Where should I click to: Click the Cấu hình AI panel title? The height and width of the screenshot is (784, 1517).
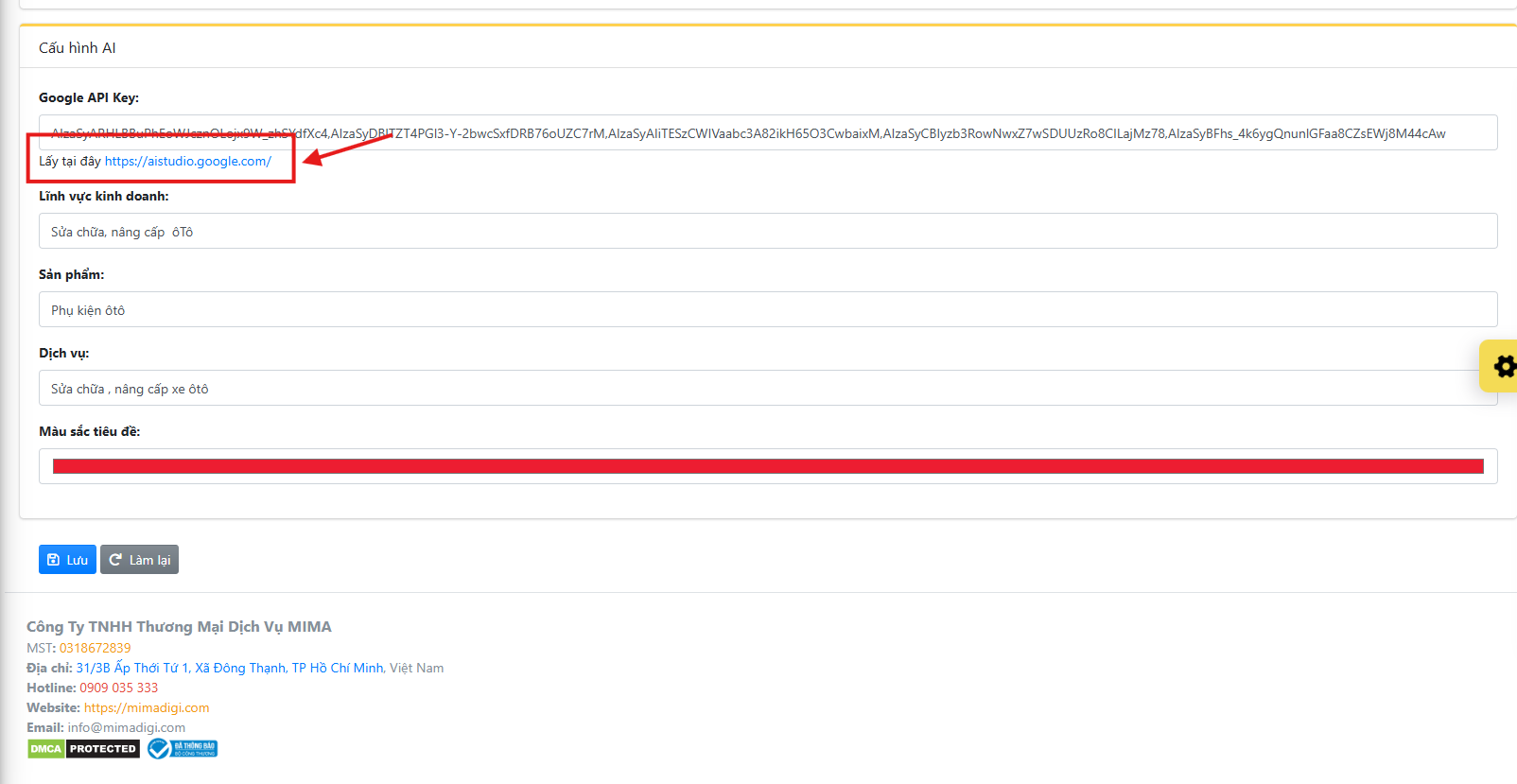[x=78, y=47]
